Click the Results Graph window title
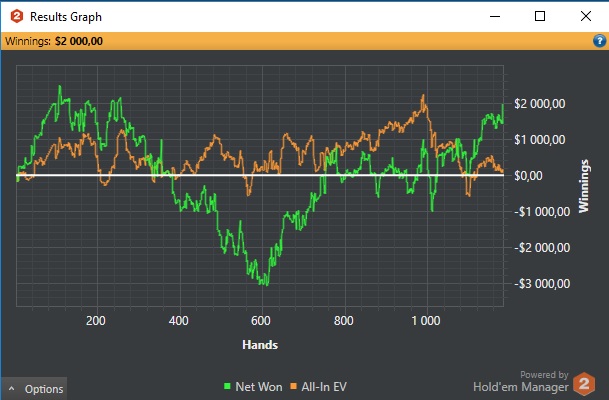 coord(66,17)
